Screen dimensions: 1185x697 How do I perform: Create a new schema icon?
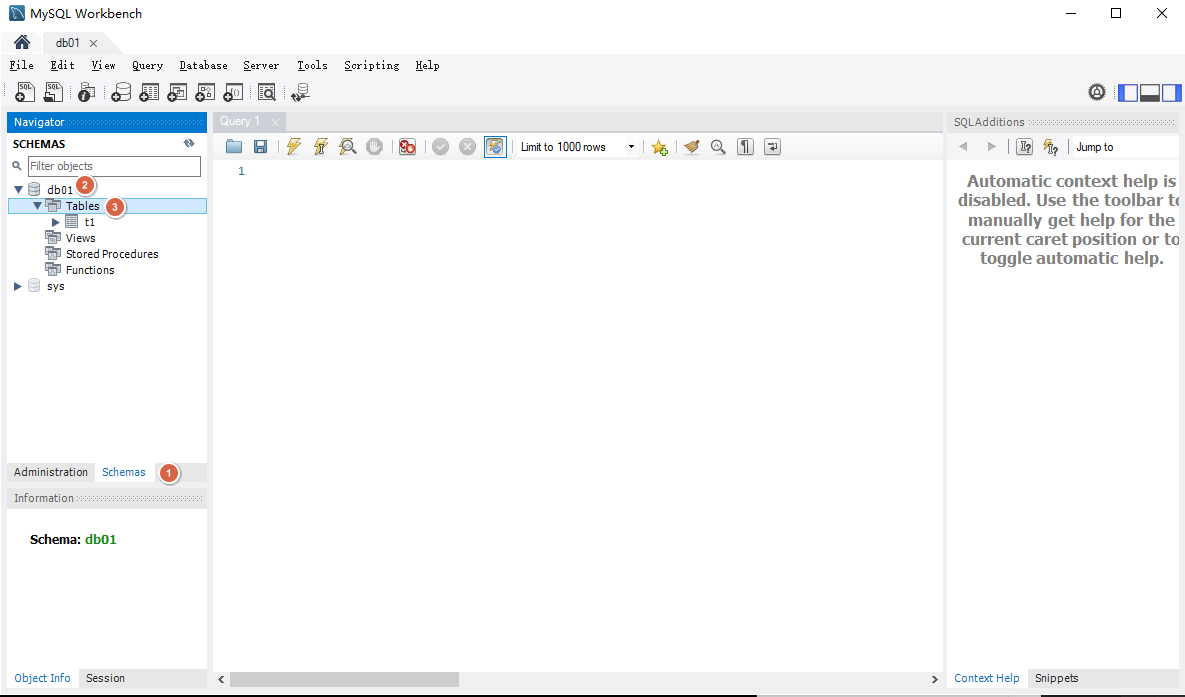pyautogui.click(x=121, y=92)
